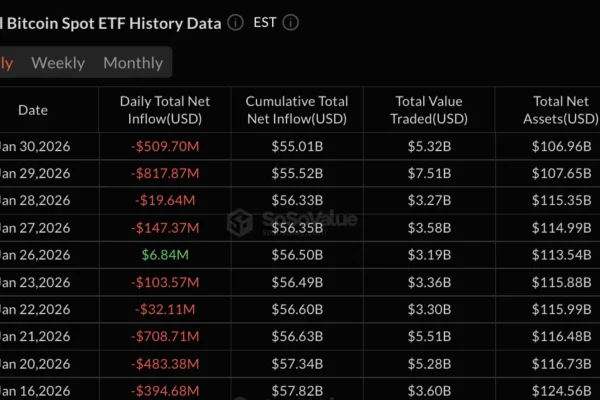Screen dimensions: 600x400
Task: Click info icon beside Bitcoin Spot ETF History Data title
Action: (x=235, y=22)
